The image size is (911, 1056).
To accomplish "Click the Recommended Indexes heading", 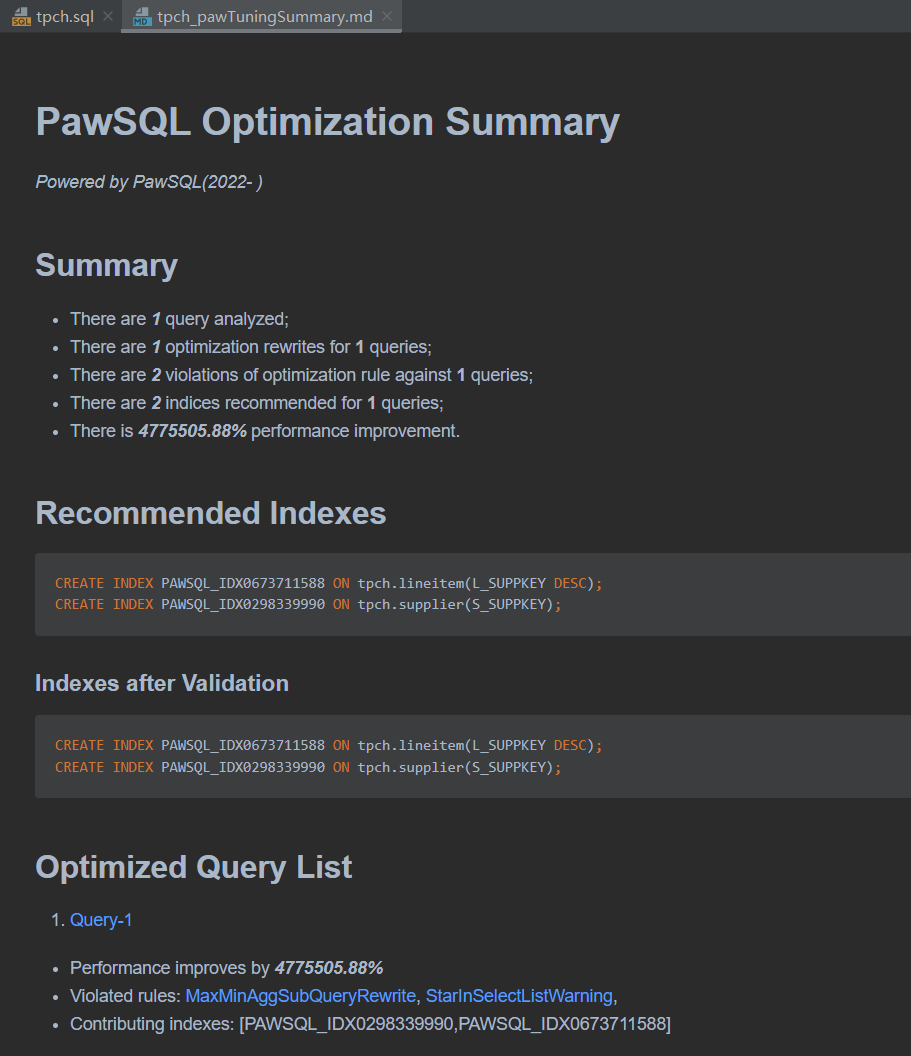I will pyautogui.click(x=210, y=513).
